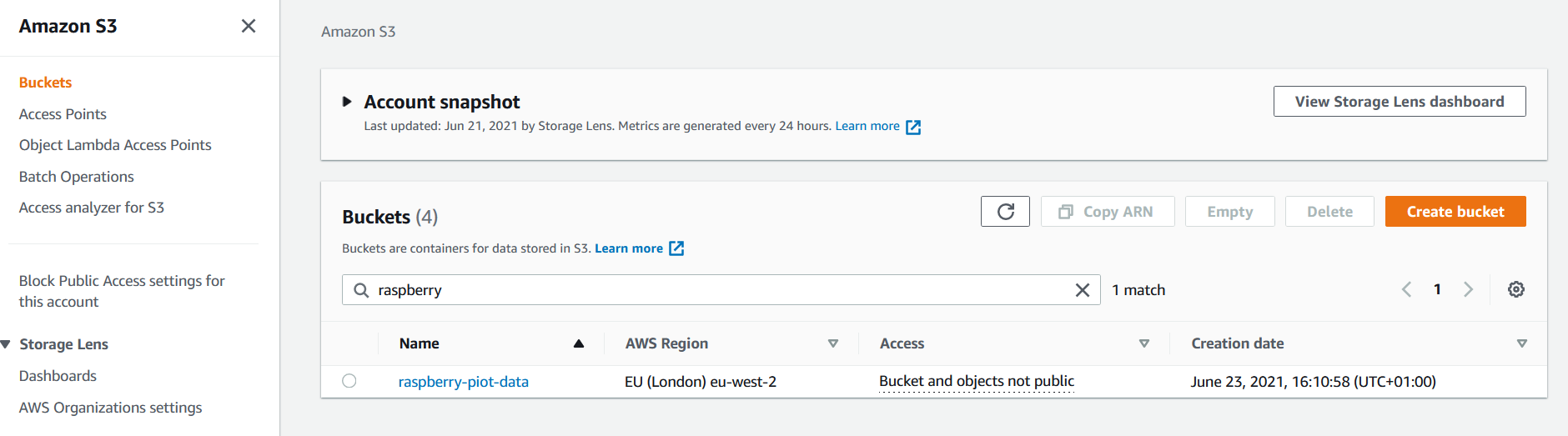Screen dimensions: 1568x436
Task: Open Access analyzer for S3
Action: [92, 208]
